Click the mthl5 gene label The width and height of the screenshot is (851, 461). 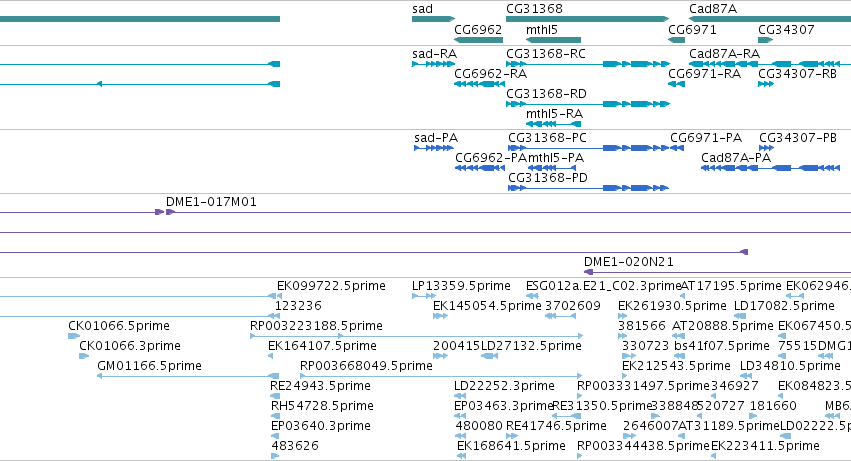coord(542,30)
